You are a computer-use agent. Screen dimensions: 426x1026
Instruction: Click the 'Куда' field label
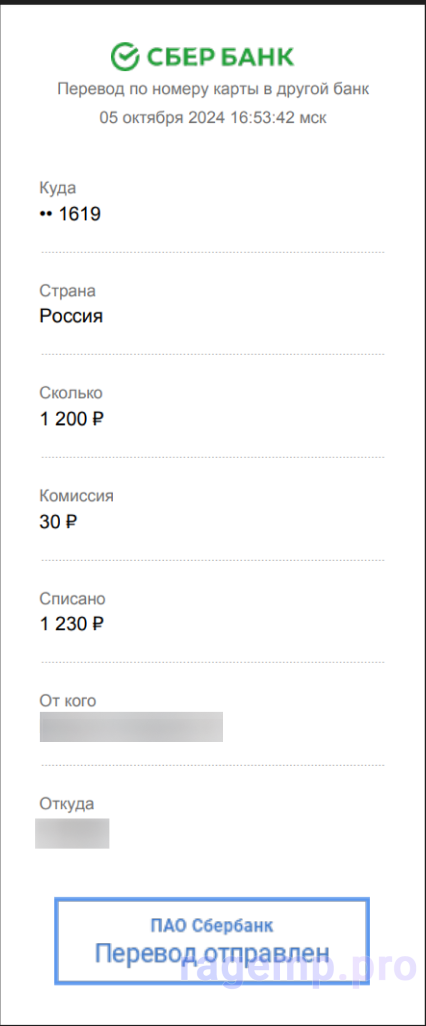click(x=58, y=188)
